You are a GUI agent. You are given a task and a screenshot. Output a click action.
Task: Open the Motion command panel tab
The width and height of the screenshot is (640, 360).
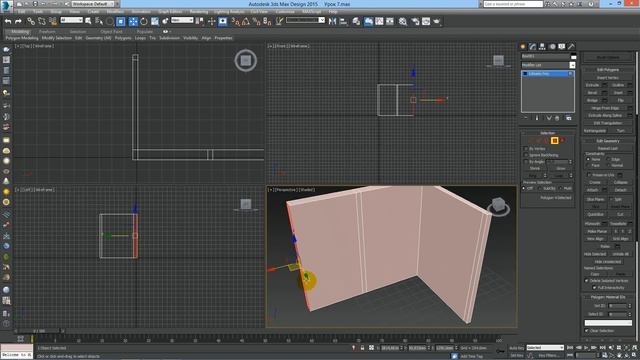[x=552, y=47]
